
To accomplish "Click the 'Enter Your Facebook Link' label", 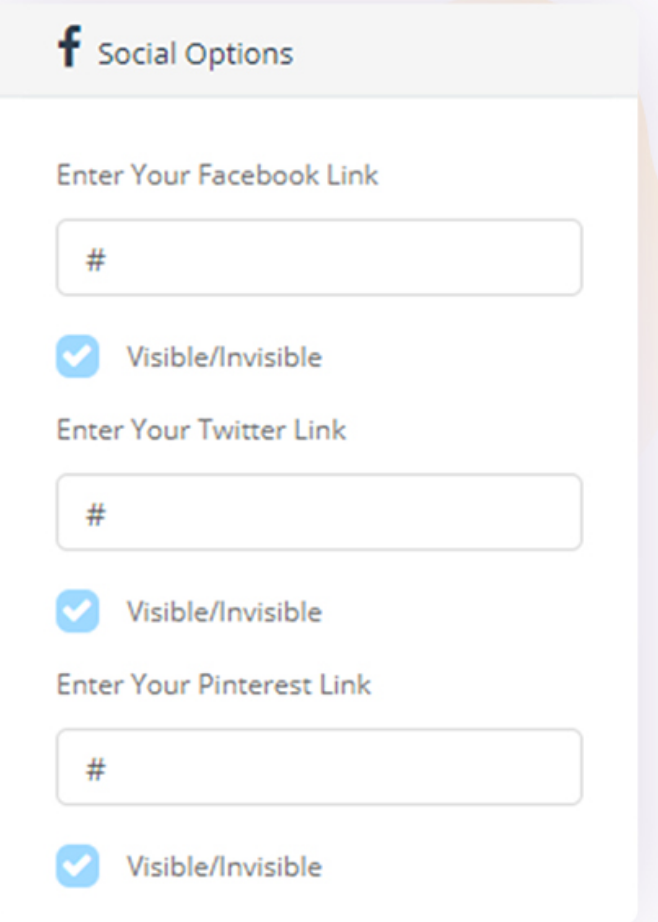I will [217, 175].
